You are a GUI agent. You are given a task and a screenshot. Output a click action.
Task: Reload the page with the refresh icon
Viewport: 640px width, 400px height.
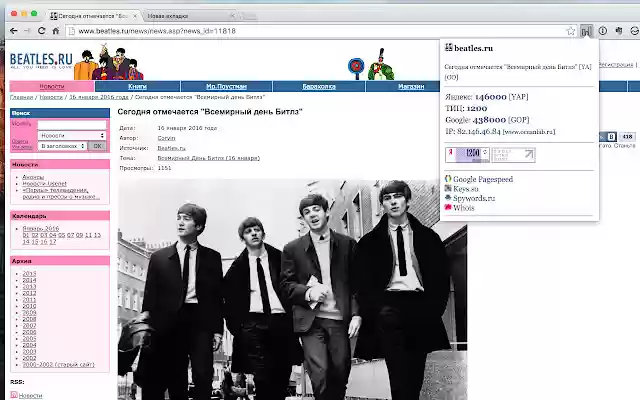tap(41, 31)
